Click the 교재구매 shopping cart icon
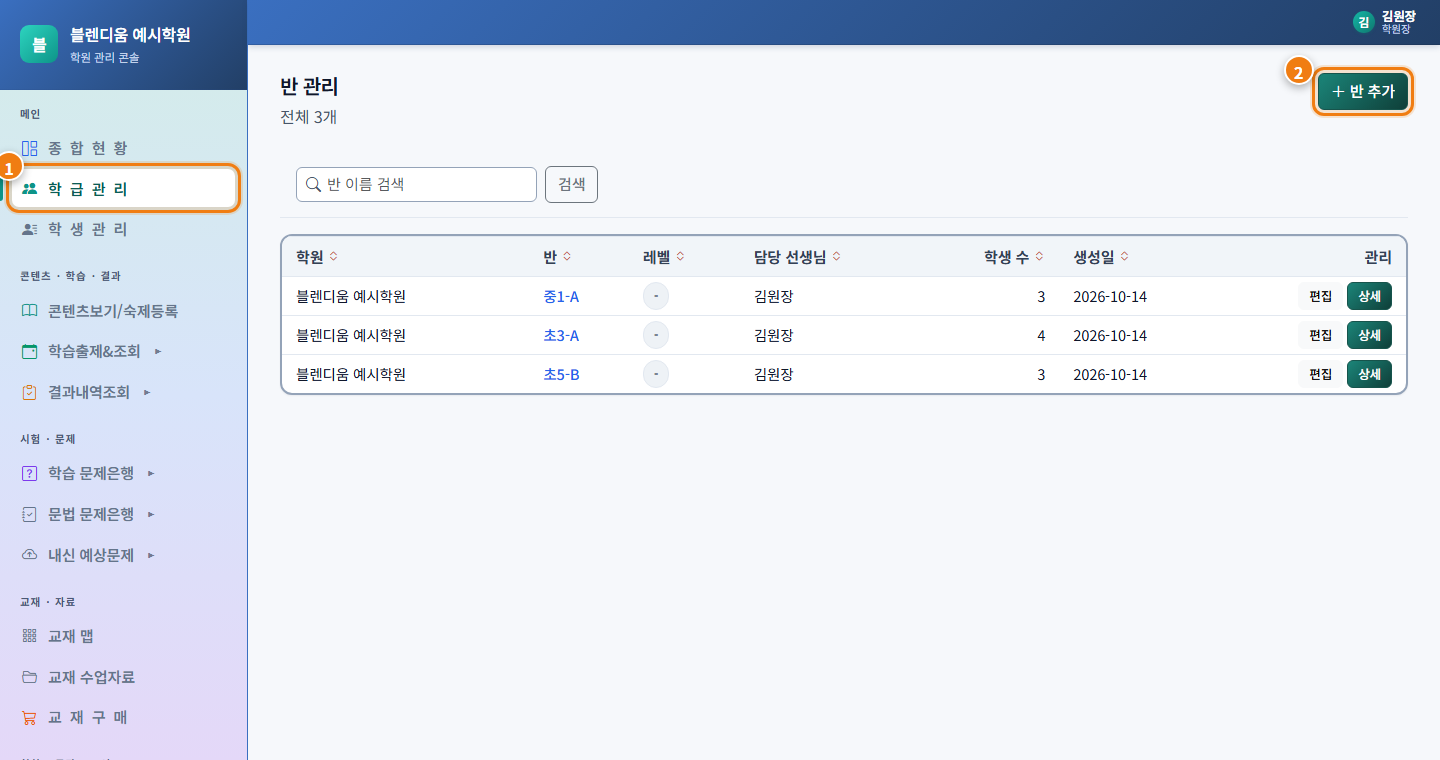The width and height of the screenshot is (1440, 760). [x=30, y=718]
